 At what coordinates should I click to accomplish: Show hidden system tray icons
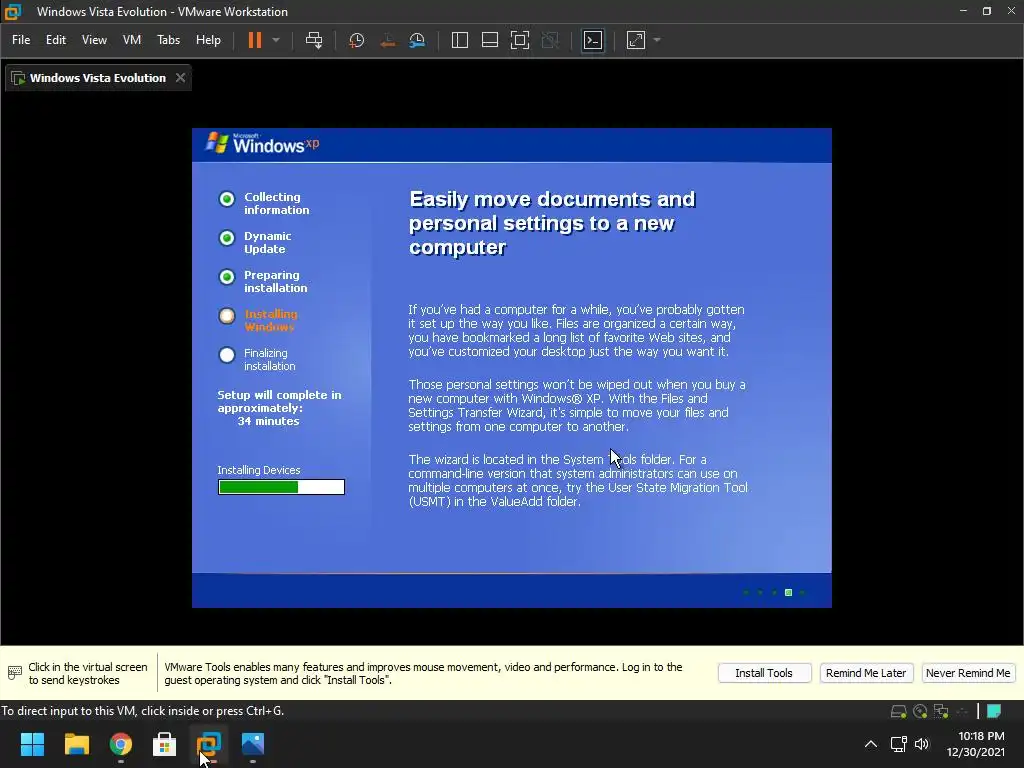tap(871, 744)
